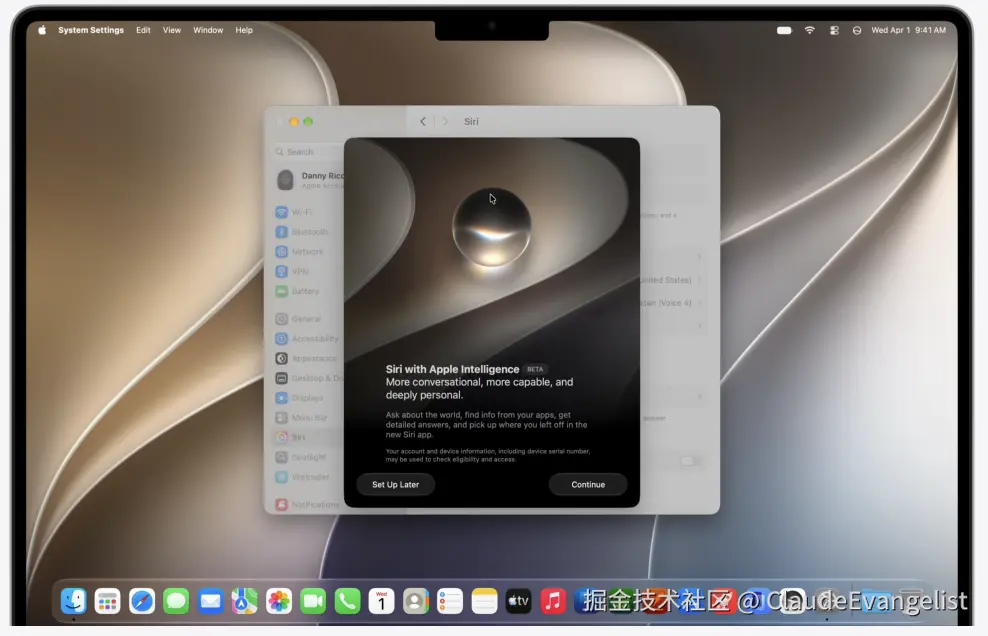
Task: Open Control Center in menu bar
Action: (x=834, y=30)
